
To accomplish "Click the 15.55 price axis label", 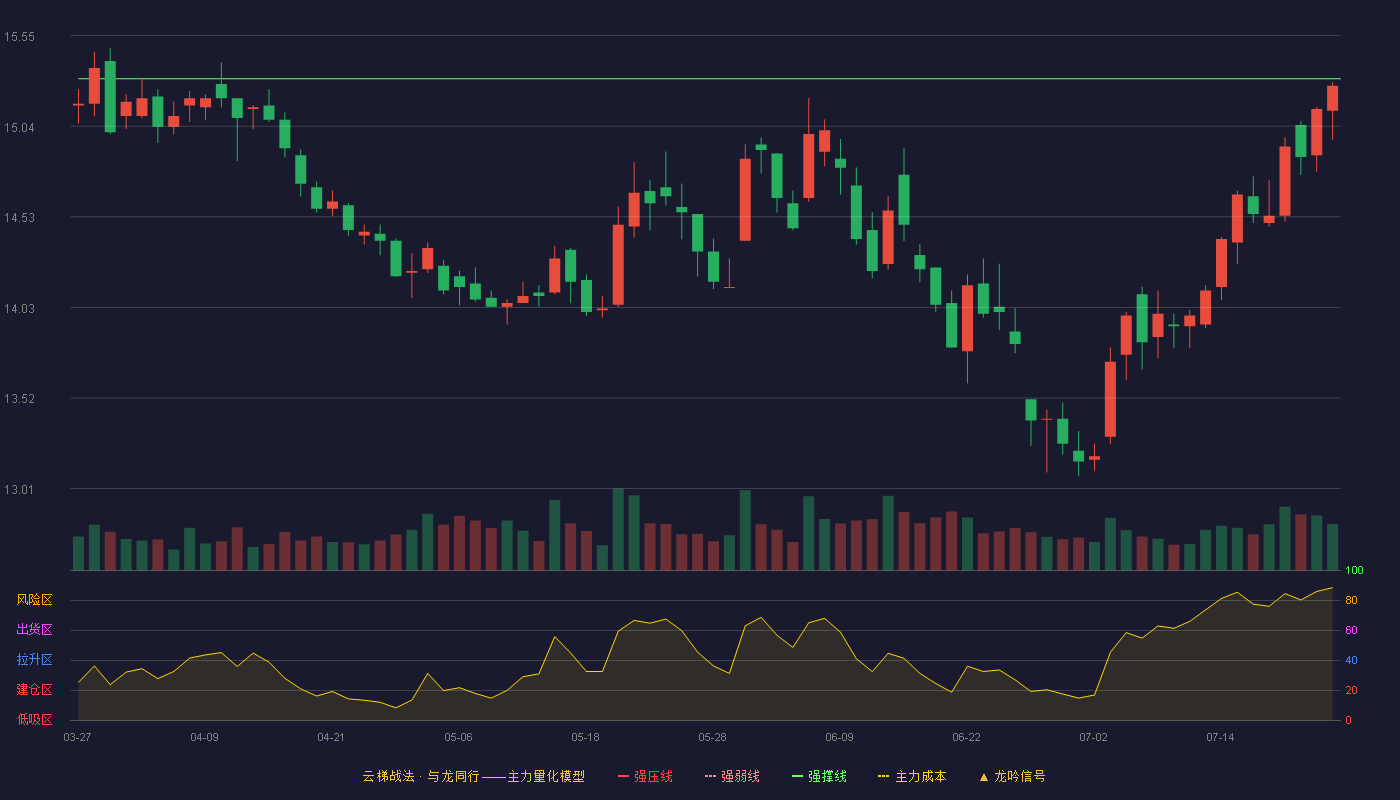I will tap(19, 37).
